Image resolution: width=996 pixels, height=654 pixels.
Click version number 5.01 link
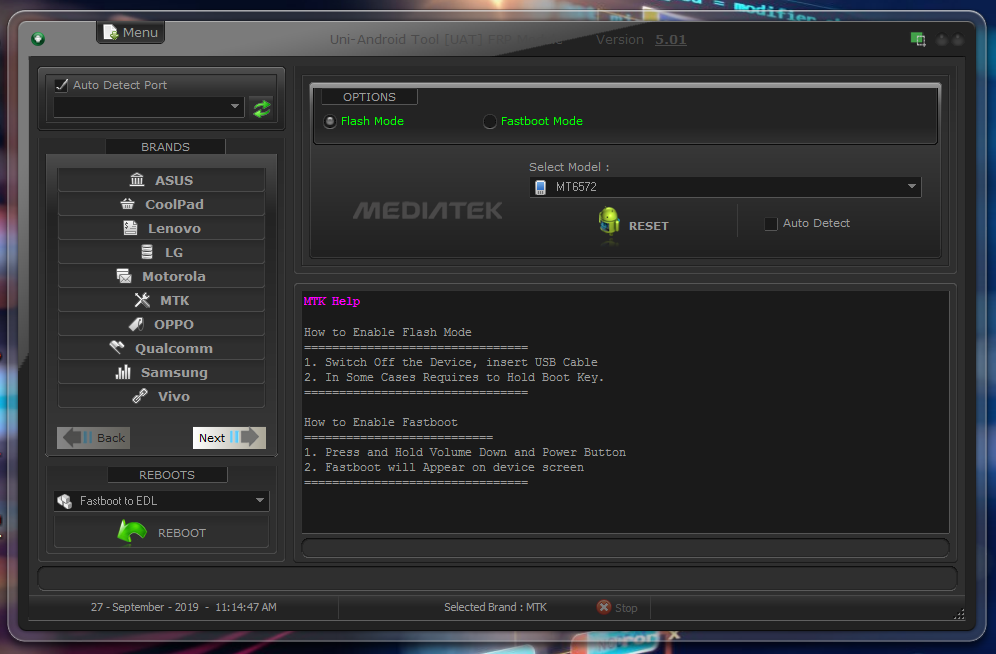coord(671,39)
